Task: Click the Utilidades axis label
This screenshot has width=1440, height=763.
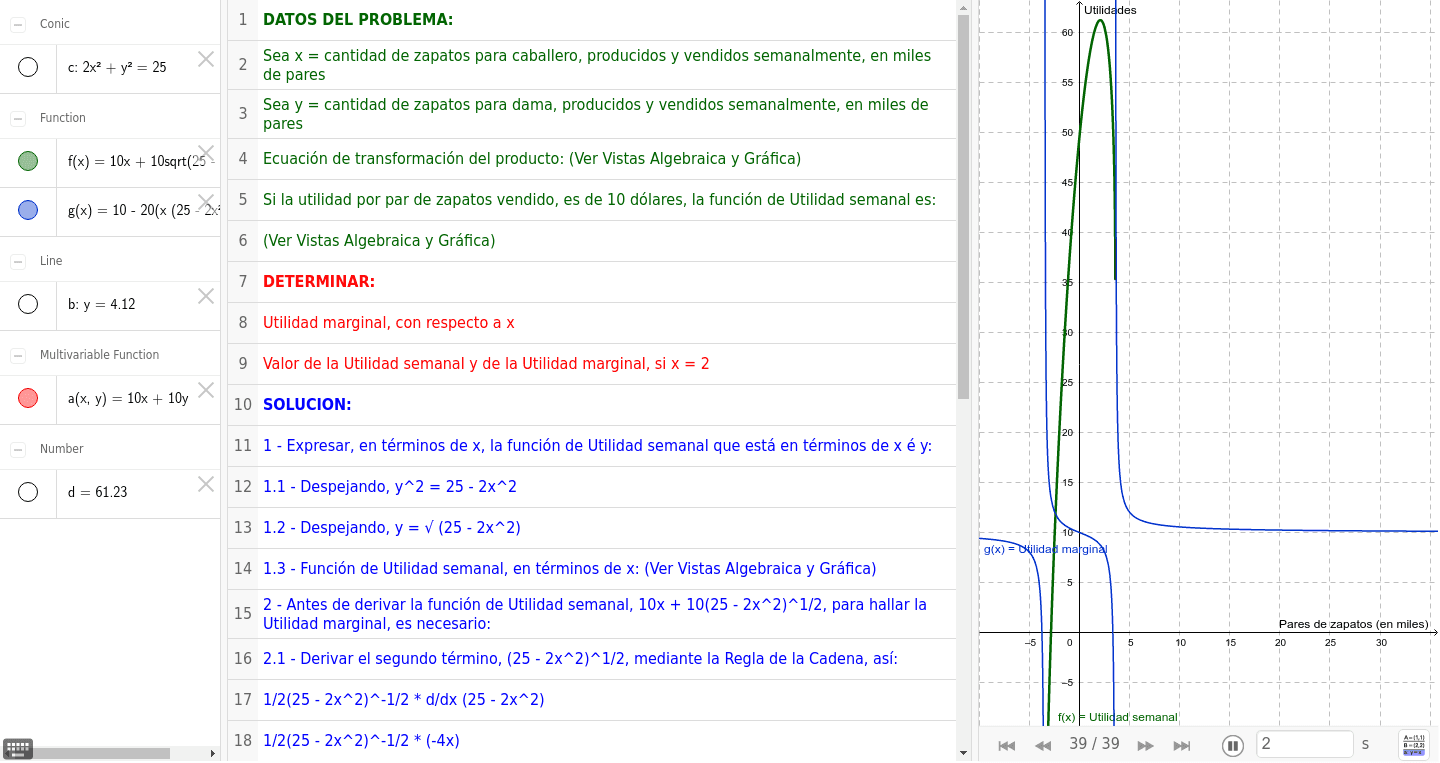Action: 1110,10
